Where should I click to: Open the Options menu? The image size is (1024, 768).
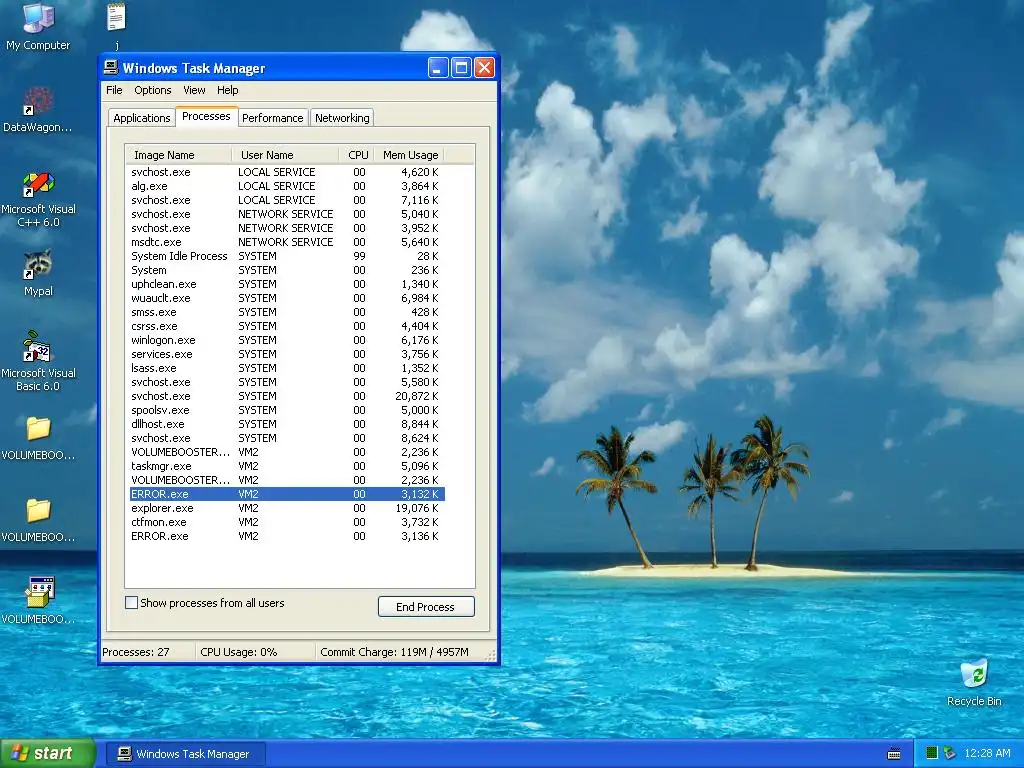point(153,90)
